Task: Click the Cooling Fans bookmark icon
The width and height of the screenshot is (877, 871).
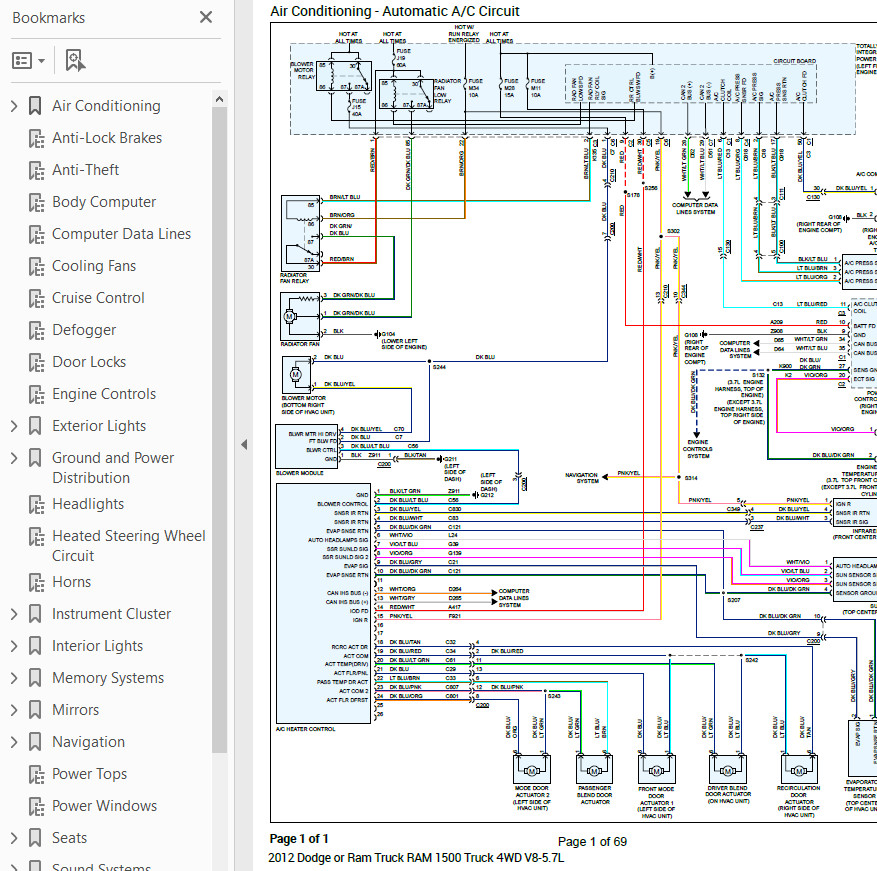Action: point(36,266)
